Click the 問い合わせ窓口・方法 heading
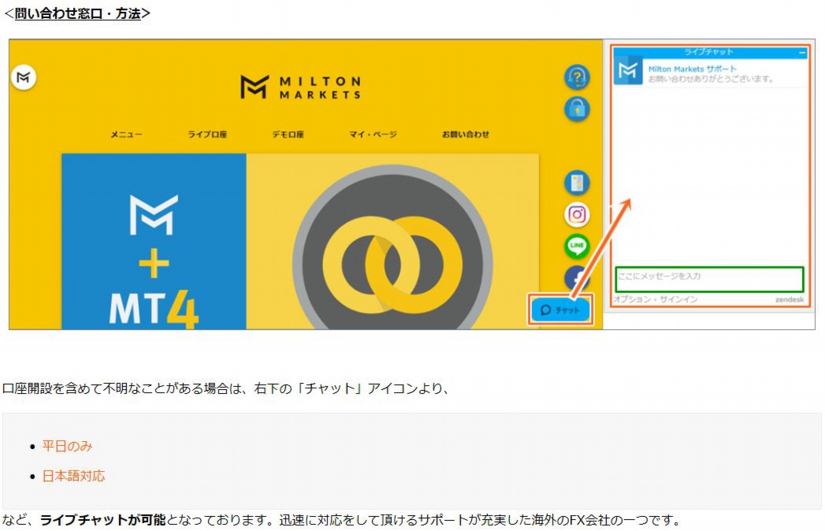Image resolution: width=825 pixels, height=531 pixels. point(77,14)
